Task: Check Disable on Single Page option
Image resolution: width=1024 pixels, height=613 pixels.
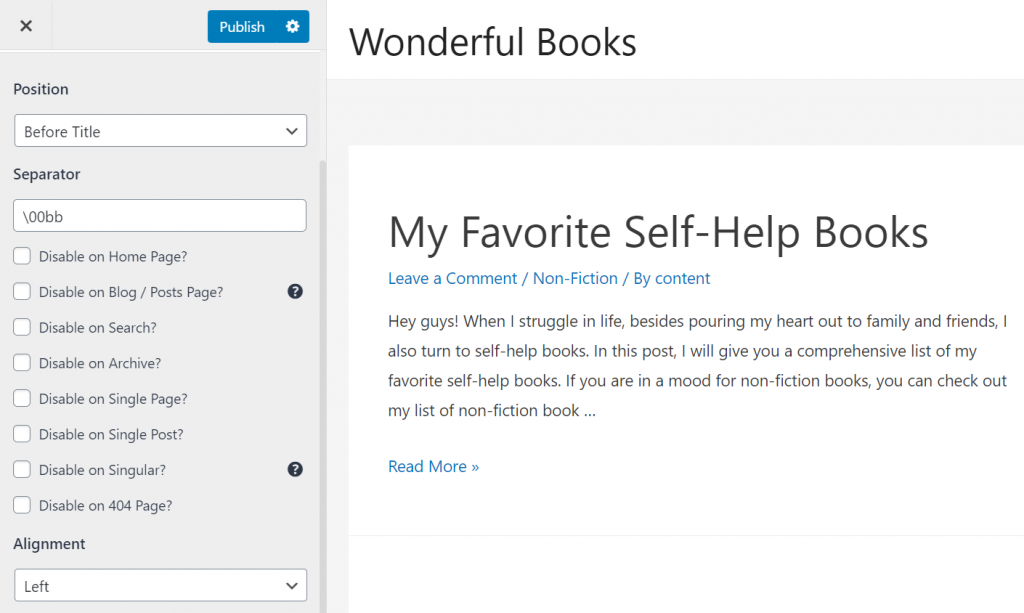Action: (22, 399)
